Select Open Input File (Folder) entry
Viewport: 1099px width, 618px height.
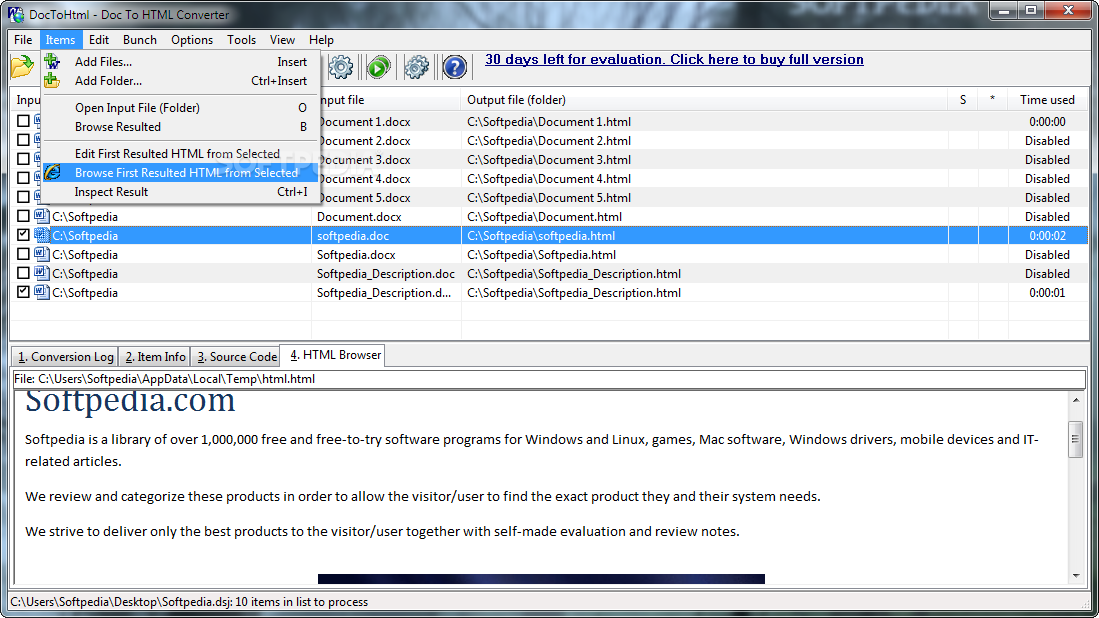pos(180,107)
